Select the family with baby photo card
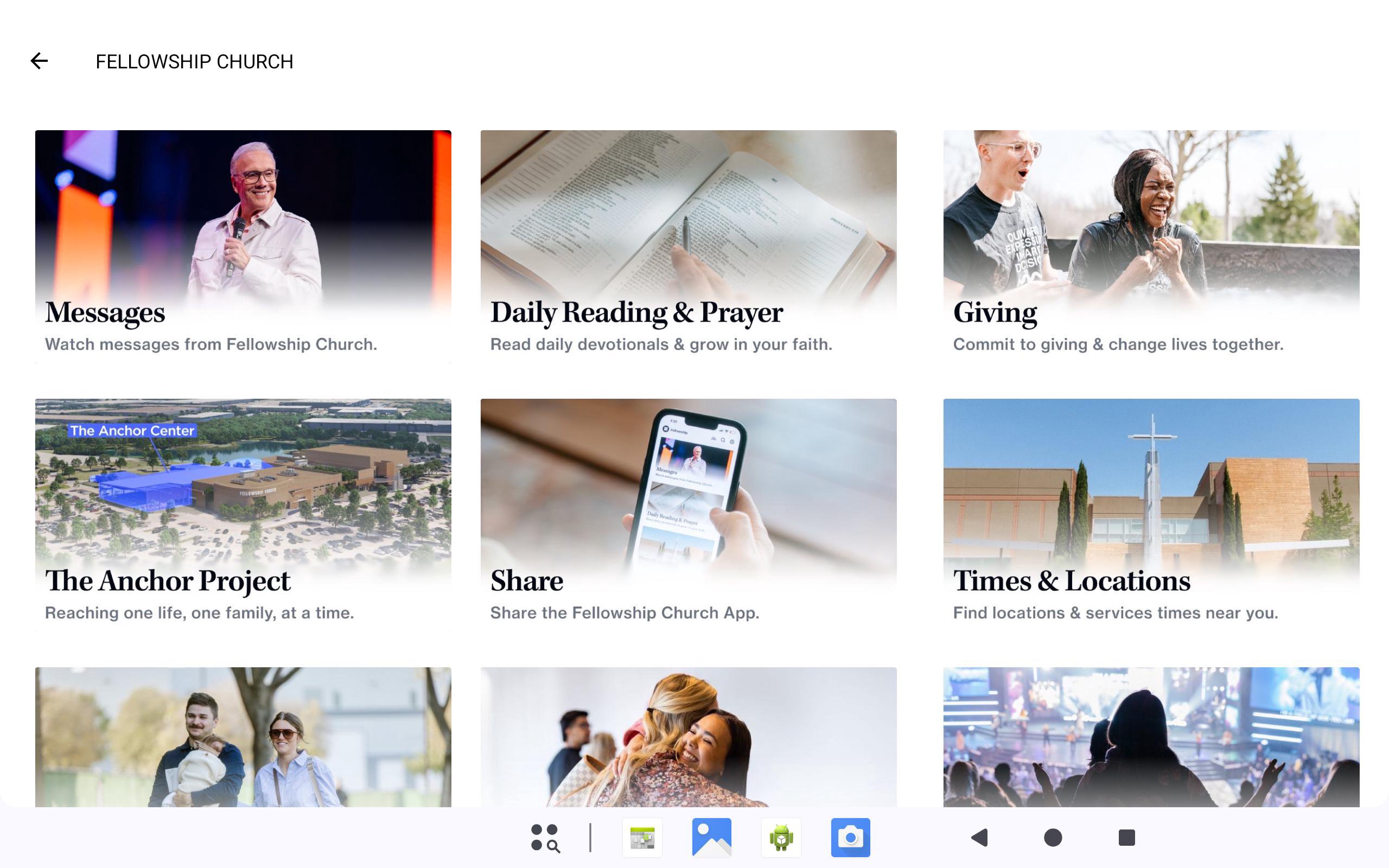The image size is (1389, 868). point(243,737)
